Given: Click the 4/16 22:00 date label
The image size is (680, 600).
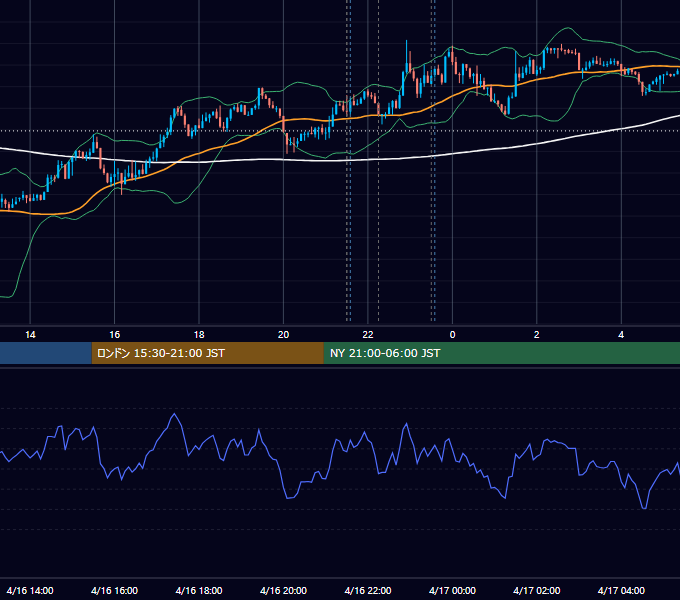Looking at the screenshot, I should (x=368, y=590).
